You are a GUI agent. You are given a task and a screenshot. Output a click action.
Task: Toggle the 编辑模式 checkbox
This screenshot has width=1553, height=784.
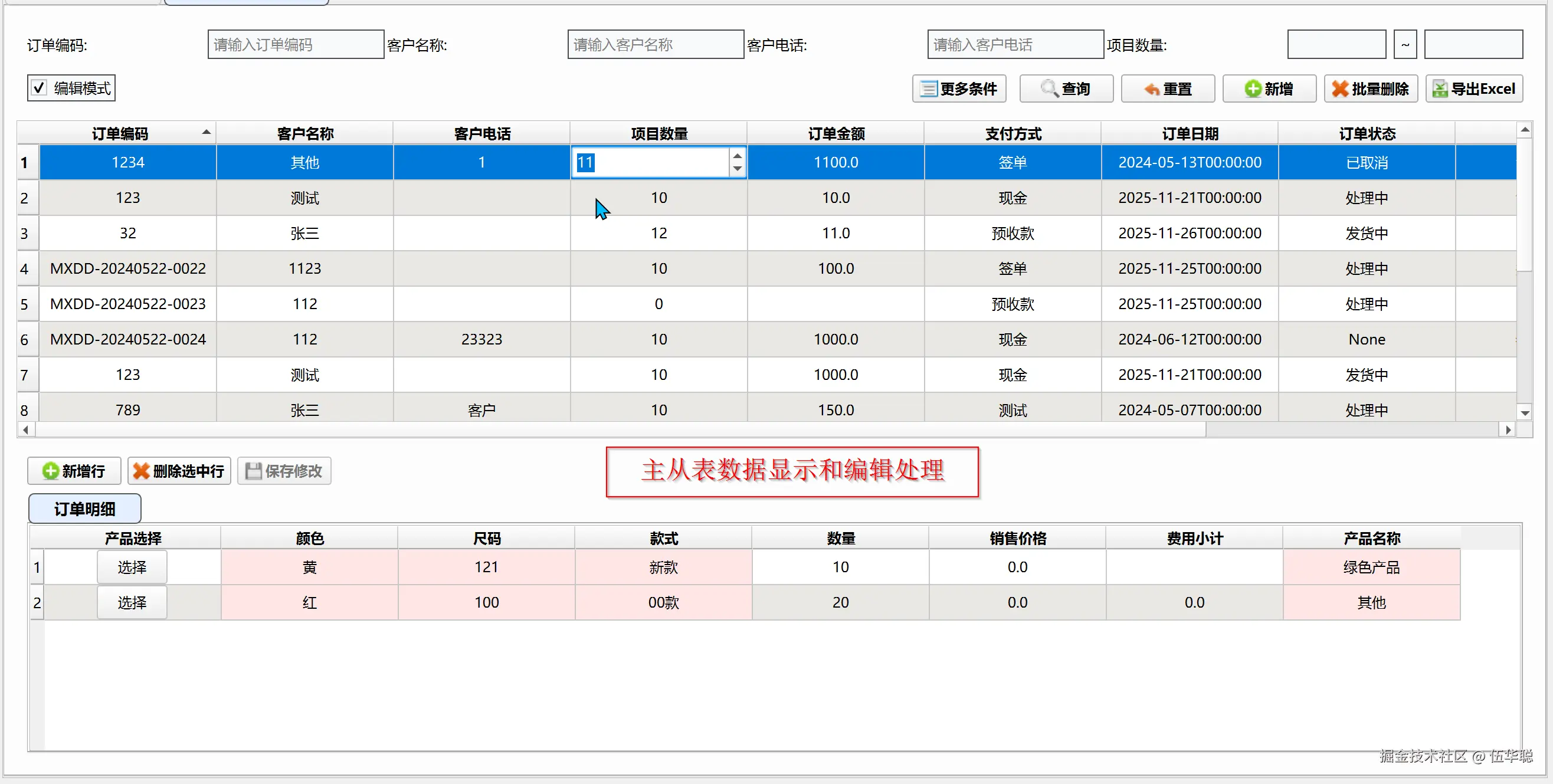pyautogui.click(x=39, y=88)
